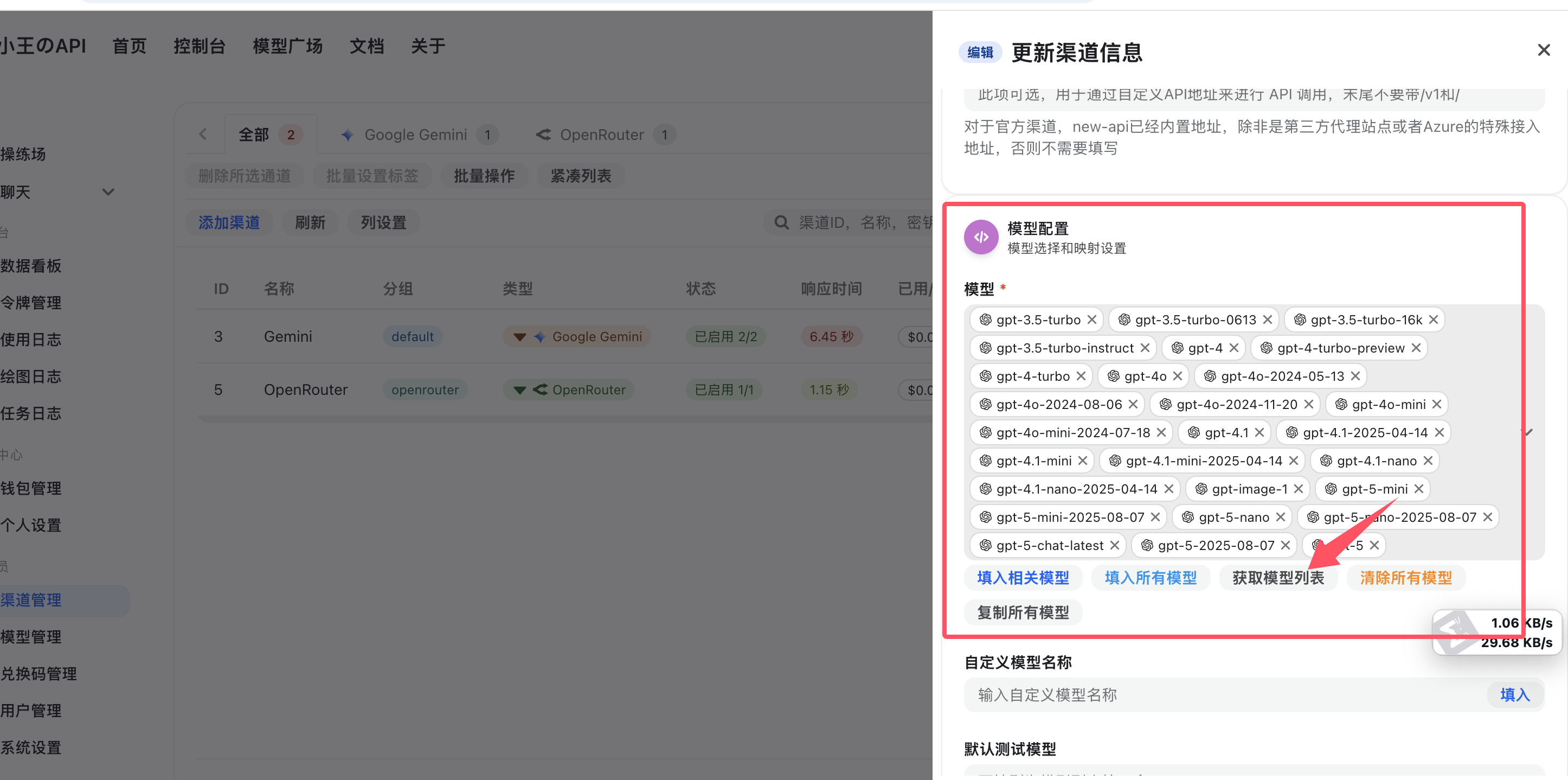1568x780 pixels.
Task: Remove the gpt-4o-2024-05-13 model tag
Action: click(1355, 376)
